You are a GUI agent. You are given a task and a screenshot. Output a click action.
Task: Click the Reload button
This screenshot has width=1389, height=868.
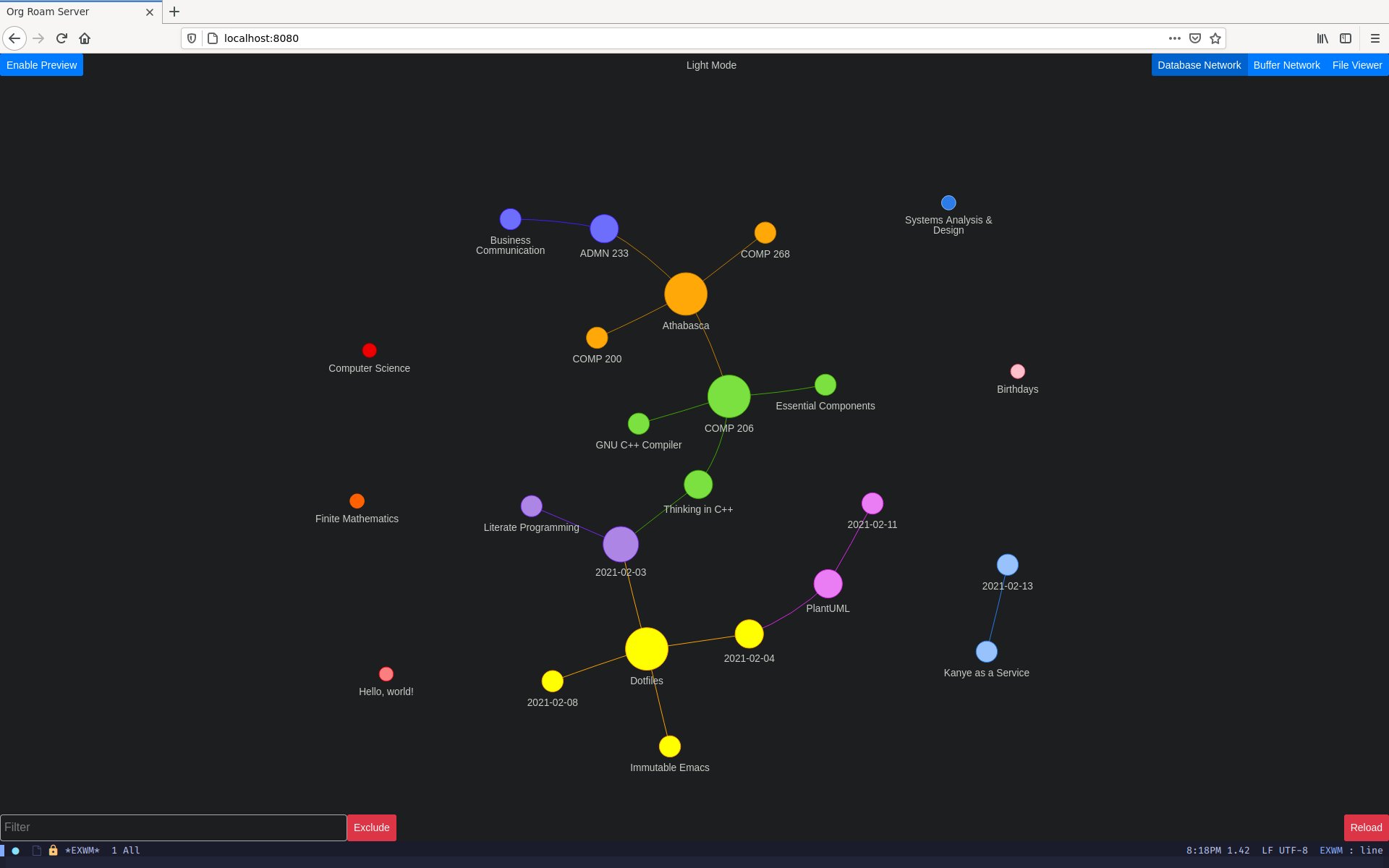coord(1365,826)
